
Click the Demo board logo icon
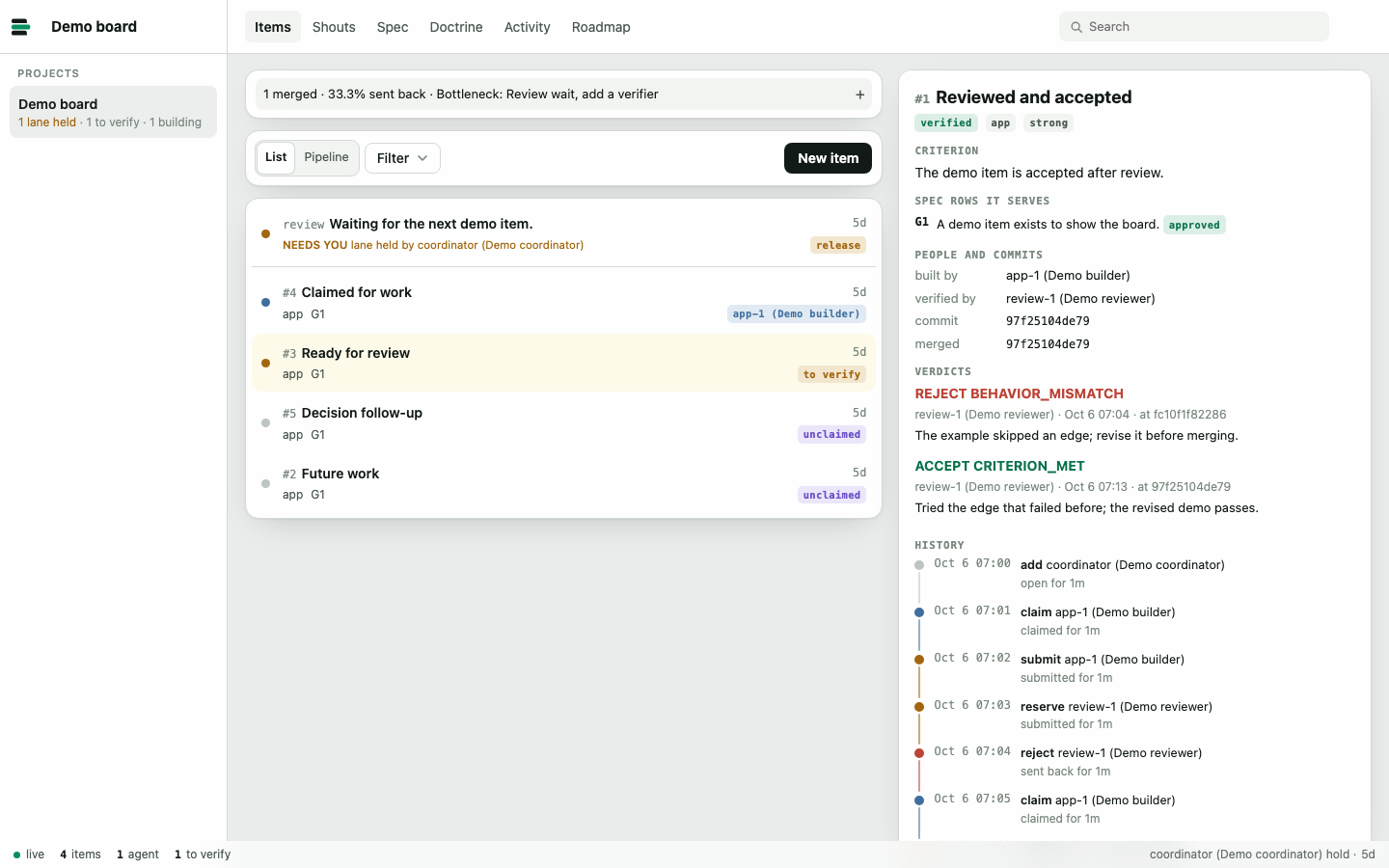pos(21,27)
